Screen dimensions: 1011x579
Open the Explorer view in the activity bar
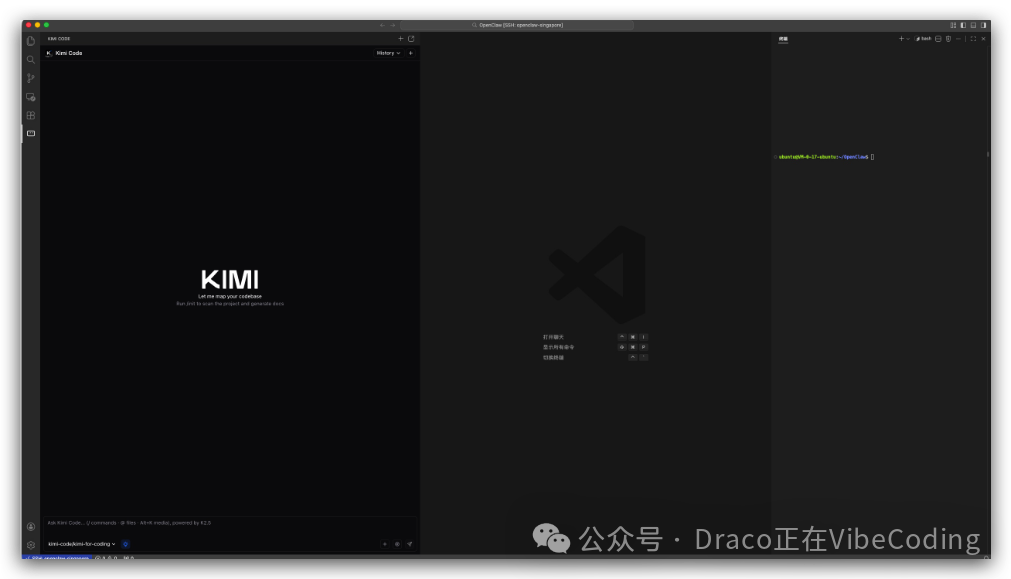click(x=30, y=41)
